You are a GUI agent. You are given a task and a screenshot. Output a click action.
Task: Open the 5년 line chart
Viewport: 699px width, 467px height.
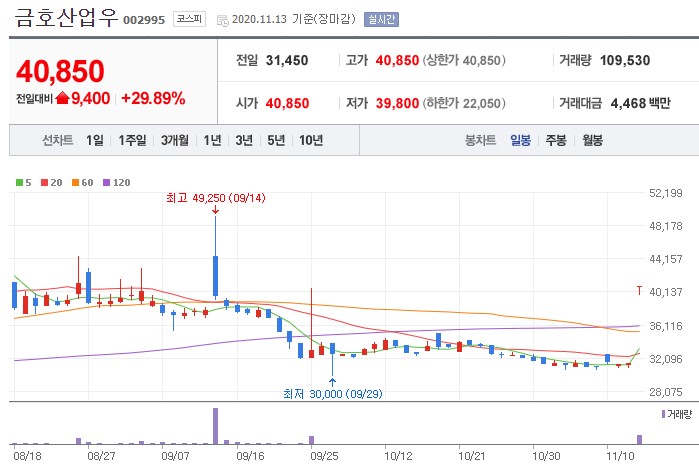pyautogui.click(x=276, y=140)
